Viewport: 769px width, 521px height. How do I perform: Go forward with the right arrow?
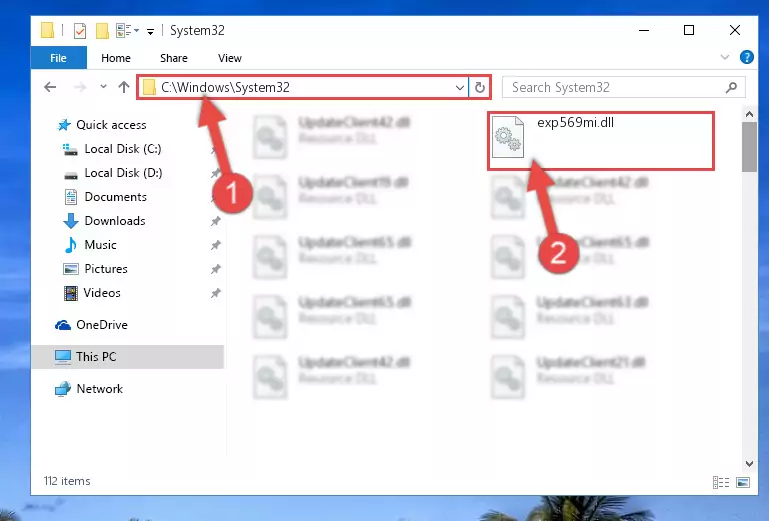pos(80,87)
